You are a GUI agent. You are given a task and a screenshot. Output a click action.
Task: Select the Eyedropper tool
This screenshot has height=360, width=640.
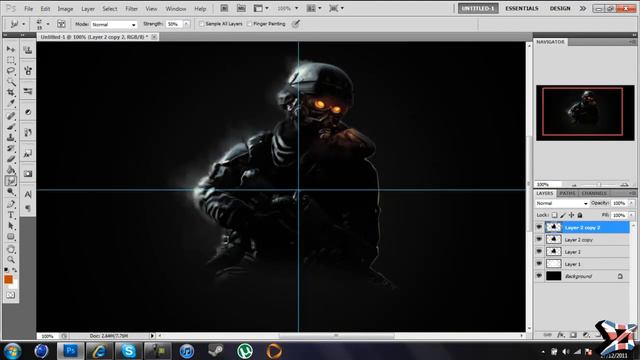(x=11, y=104)
